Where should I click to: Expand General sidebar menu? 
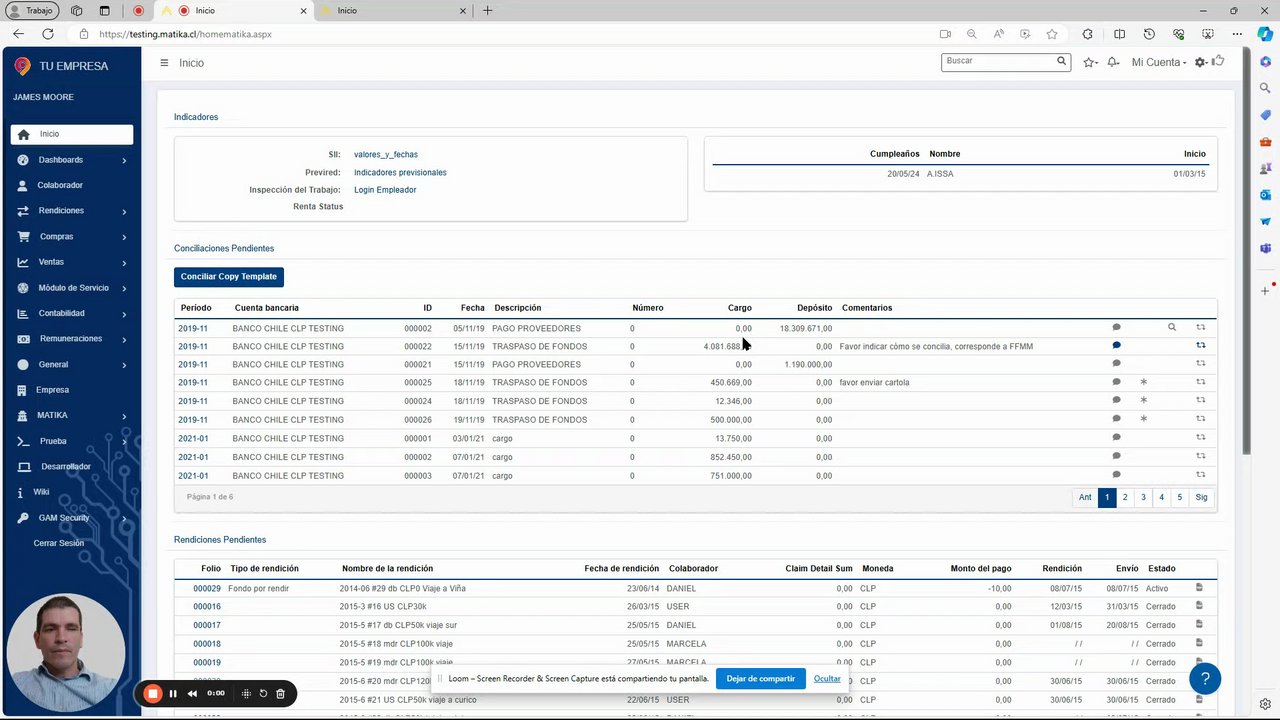[x=72, y=365]
